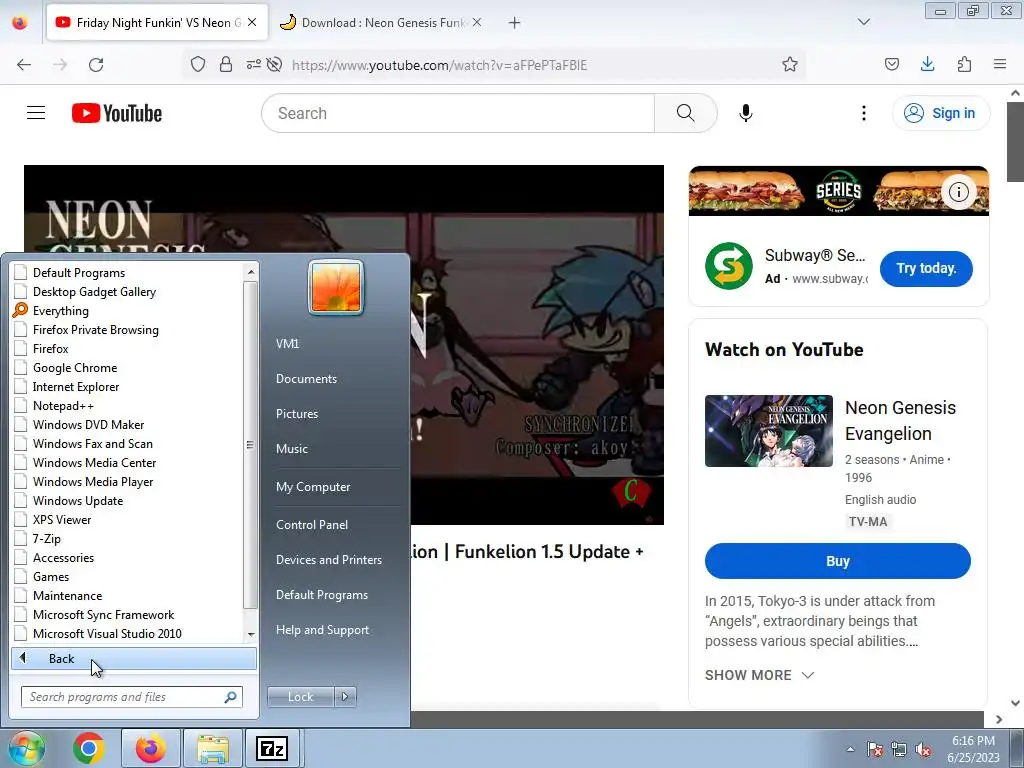Open the tracking protection shield icon
Viewport: 1024px width, 768px height.
click(198, 65)
